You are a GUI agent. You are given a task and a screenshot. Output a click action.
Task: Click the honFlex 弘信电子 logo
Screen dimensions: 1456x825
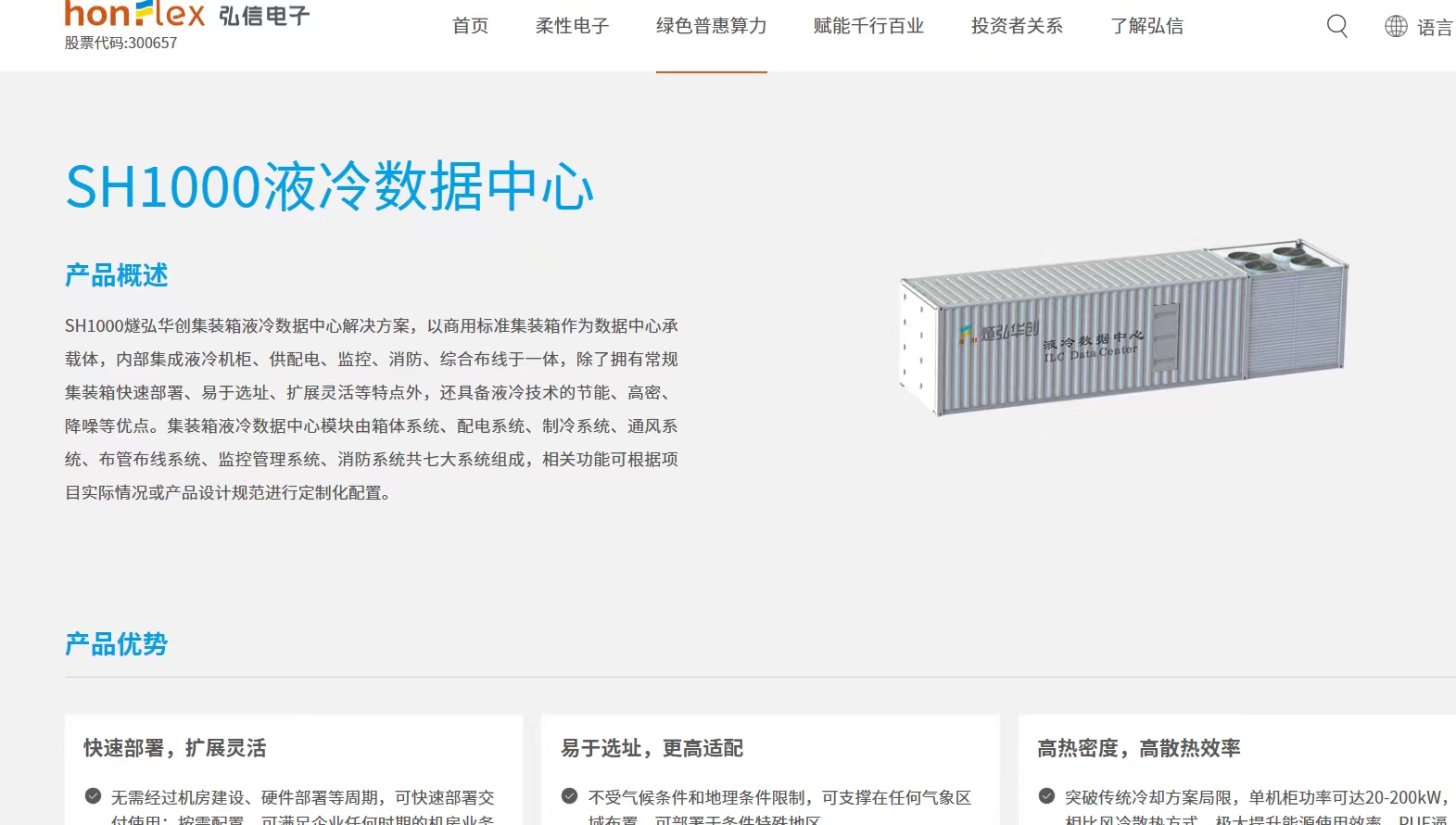pos(187,14)
